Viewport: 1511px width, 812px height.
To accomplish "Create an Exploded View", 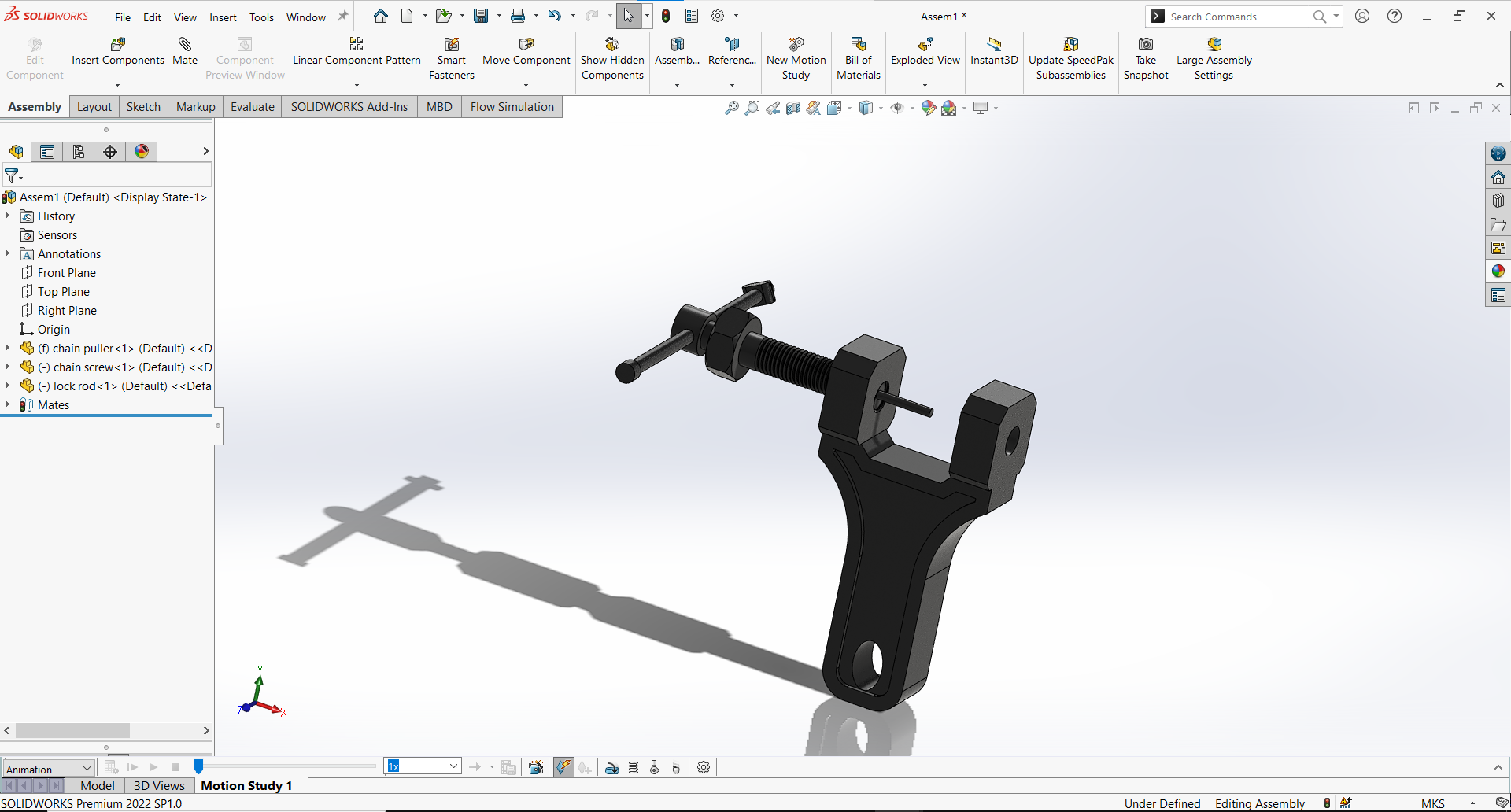I will (925, 52).
